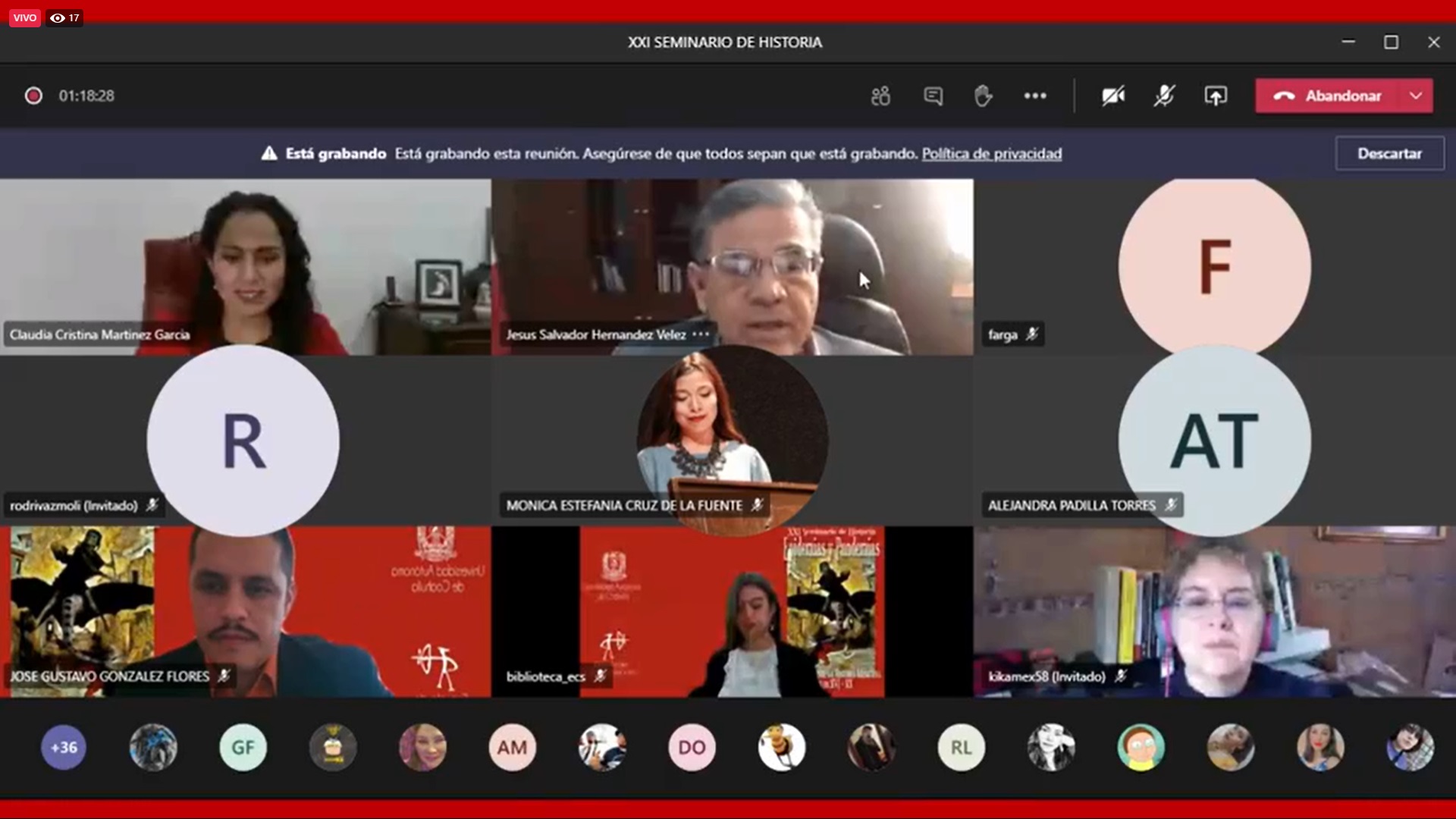Toggle the camera on

pyautogui.click(x=1113, y=96)
